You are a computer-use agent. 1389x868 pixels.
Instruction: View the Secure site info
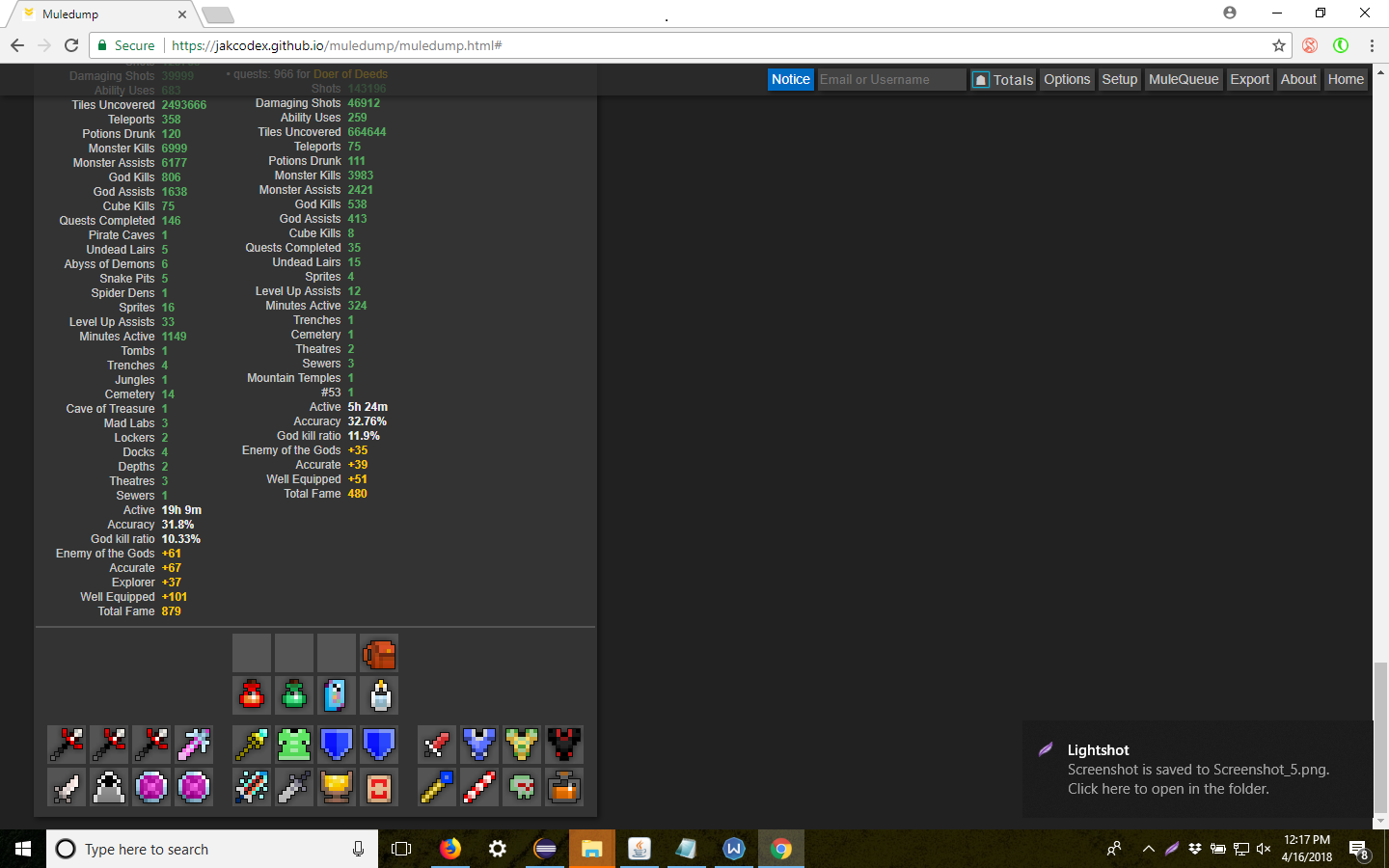click(126, 45)
